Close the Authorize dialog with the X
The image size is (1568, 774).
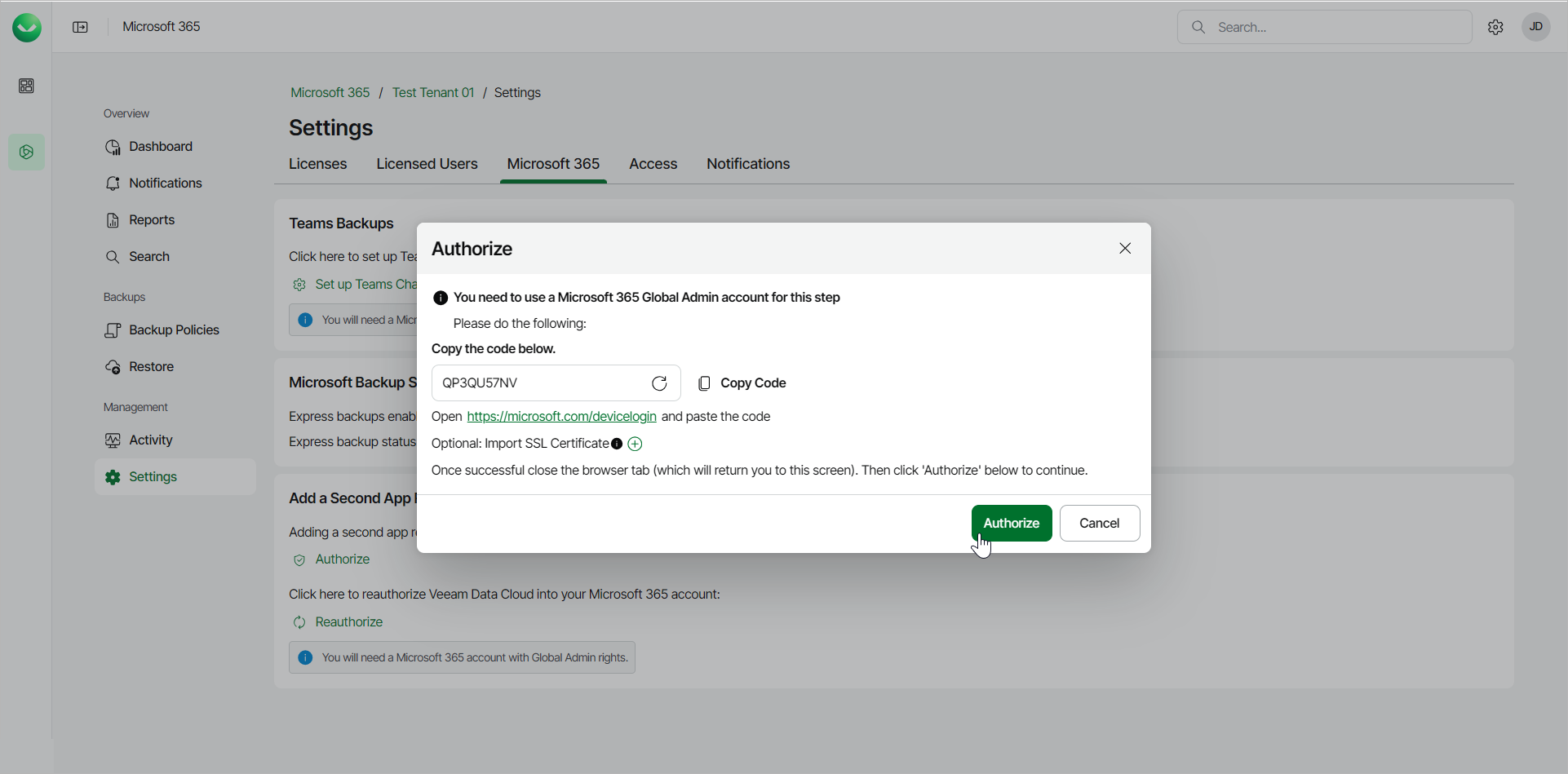pyautogui.click(x=1125, y=249)
